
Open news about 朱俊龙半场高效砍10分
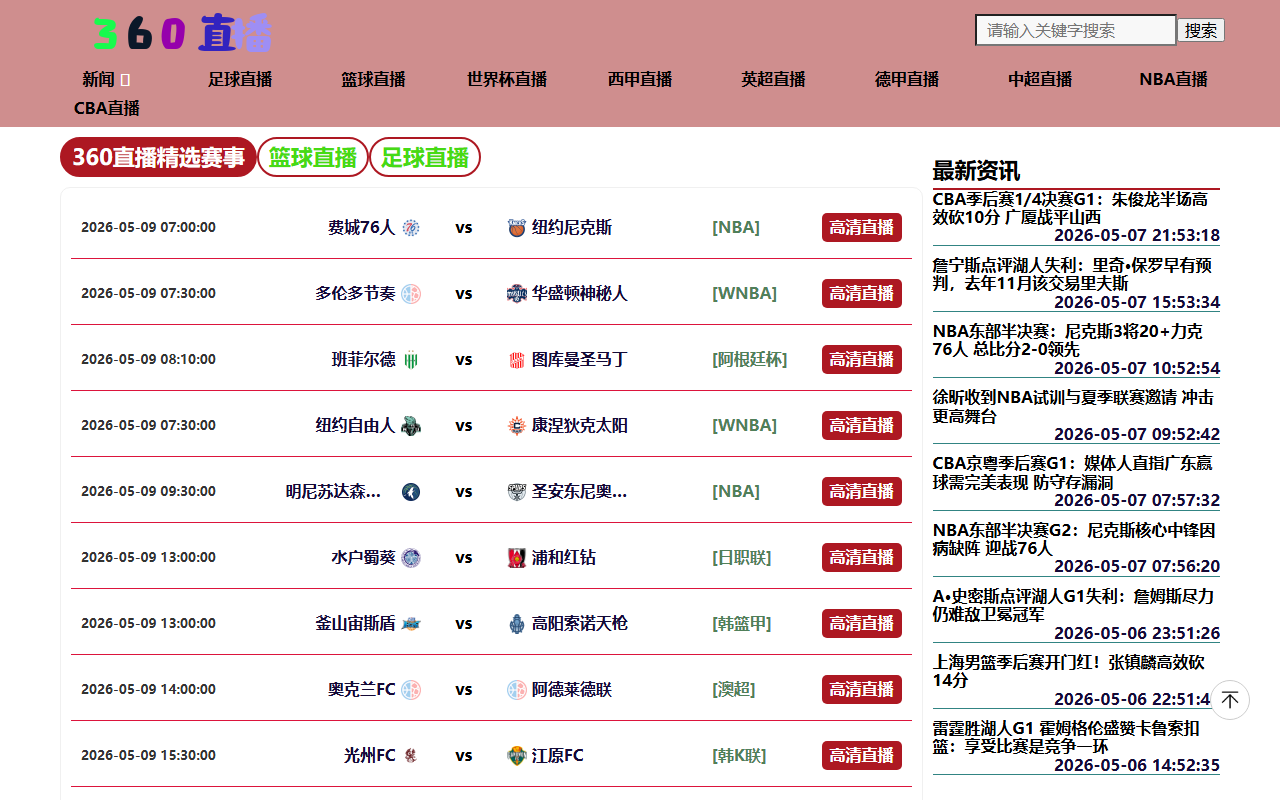coord(1070,208)
